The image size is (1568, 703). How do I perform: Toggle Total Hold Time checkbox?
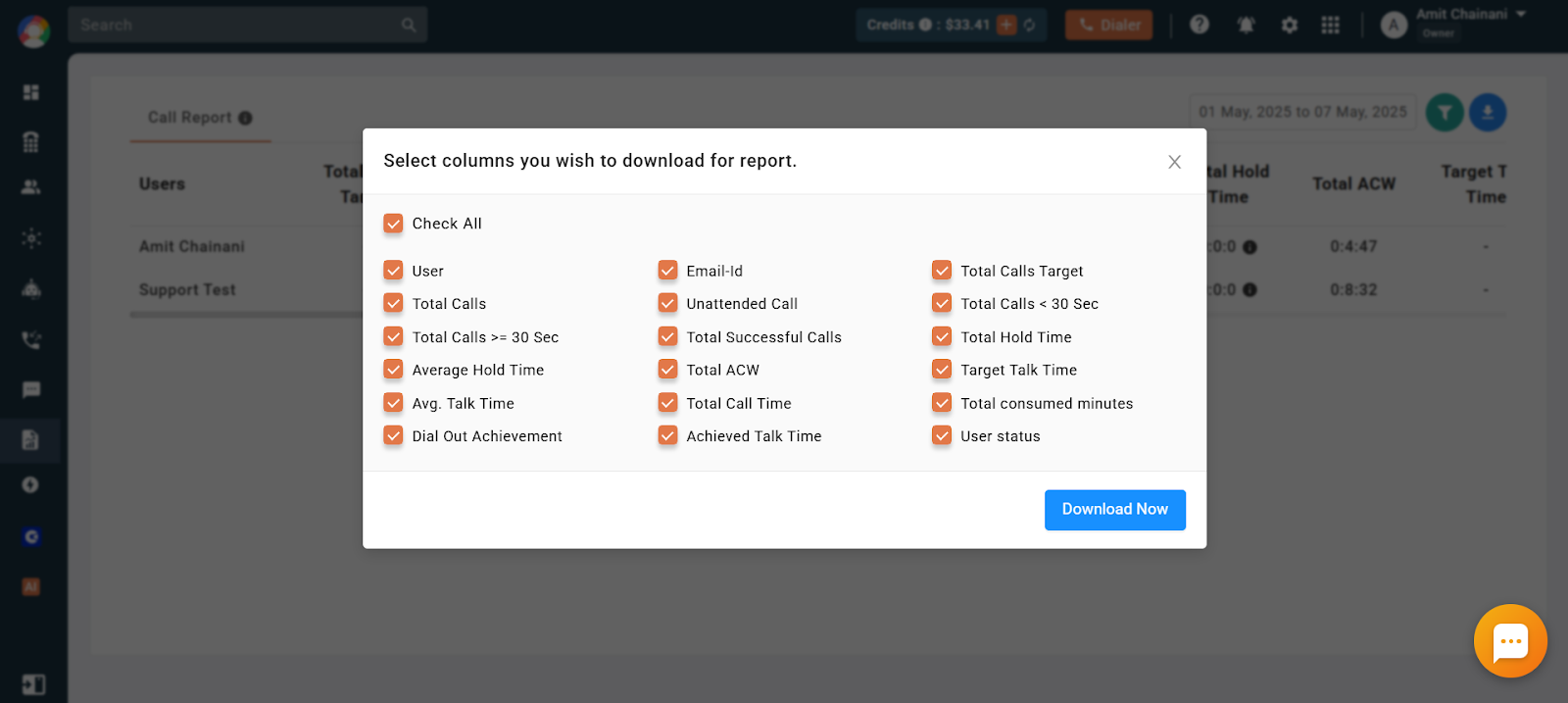[x=942, y=337]
